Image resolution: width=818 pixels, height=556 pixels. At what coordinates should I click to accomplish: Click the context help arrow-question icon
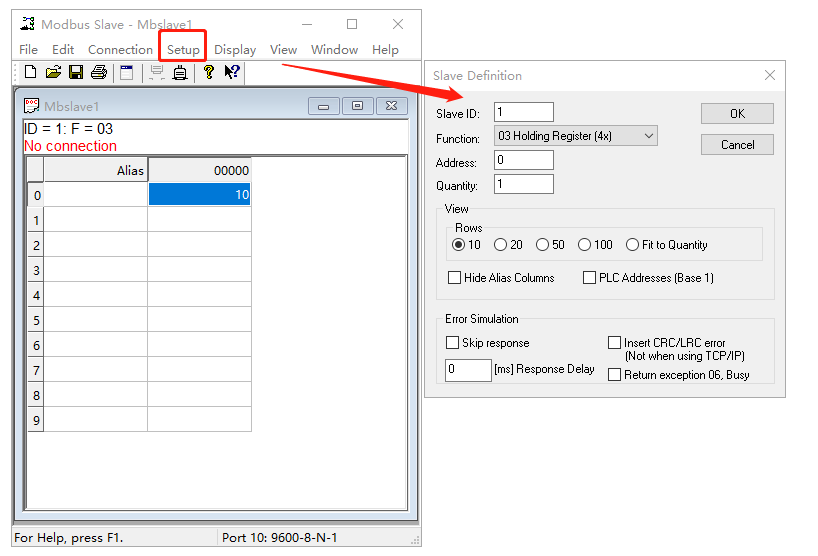coord(232,72)
